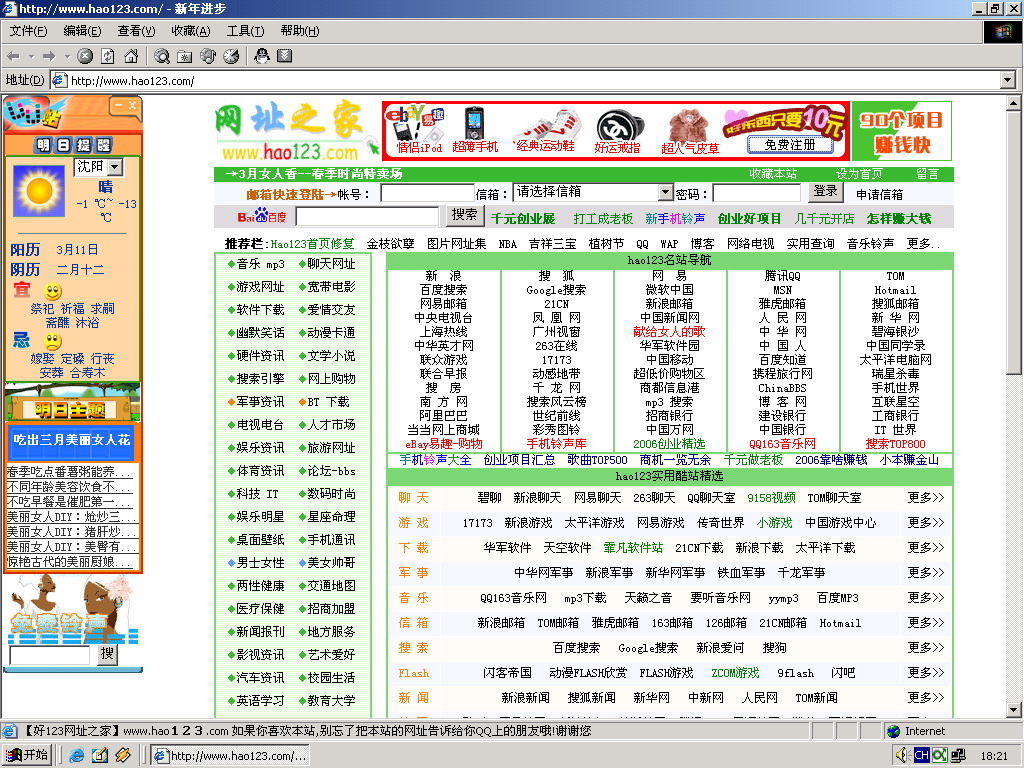The width and height of the screenshot is (1024, 768).
Task: Open the 收藏(A) menu
Action: click(191, 31)
